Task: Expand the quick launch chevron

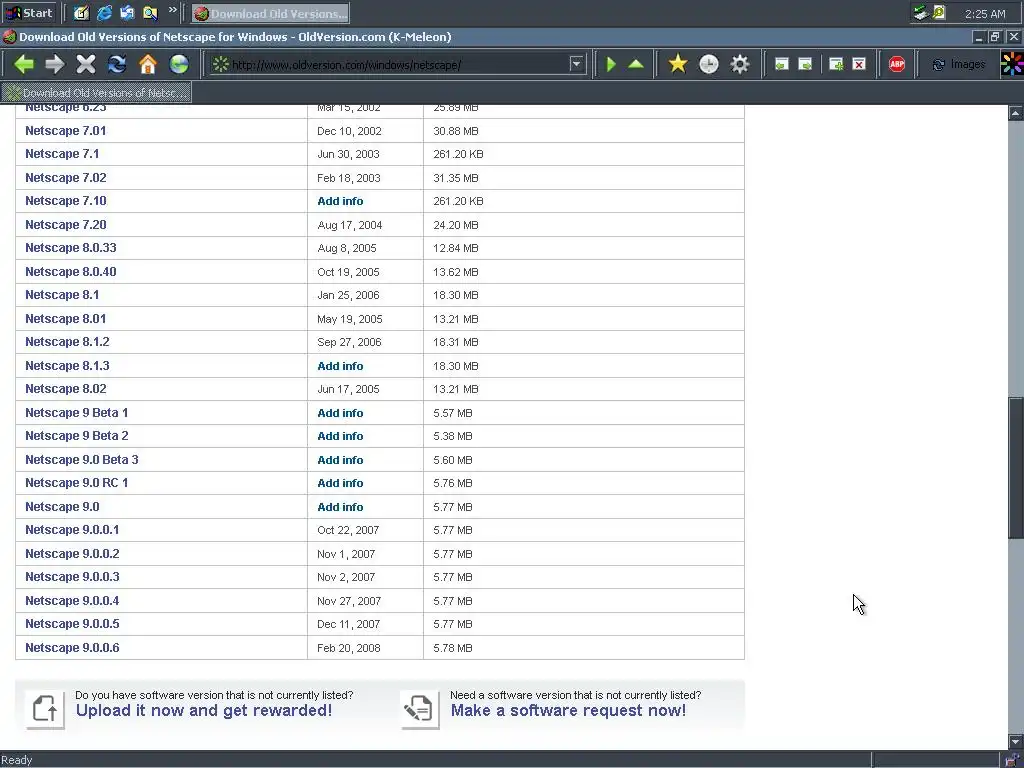Action: click(x=172, y=9)
